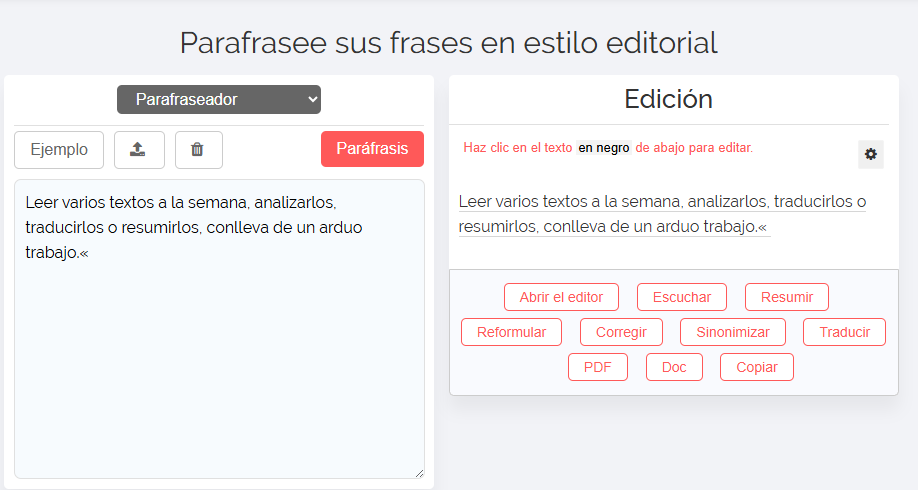Click the editable output text in Edición
The width and height of the screenshot is (918, 490).
662,214
